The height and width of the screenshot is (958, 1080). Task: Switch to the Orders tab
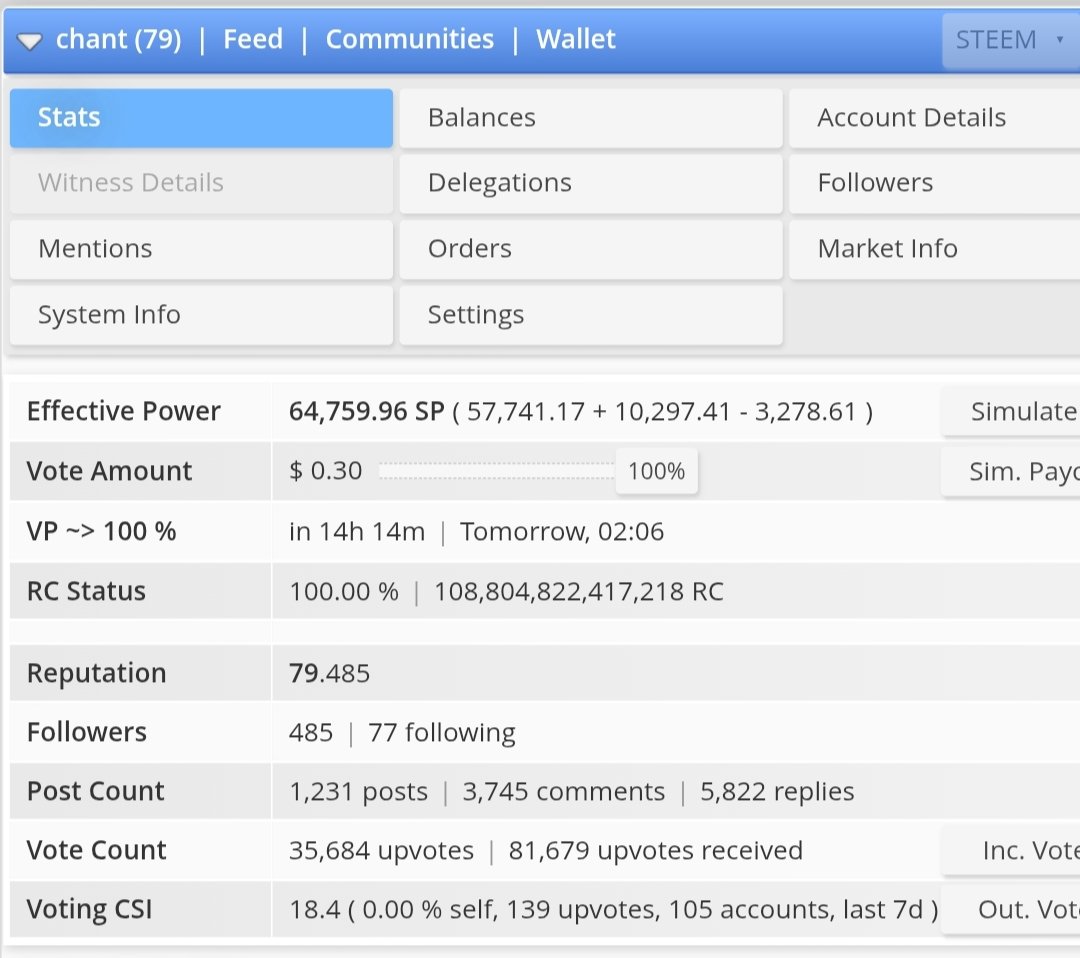[591, 249]
